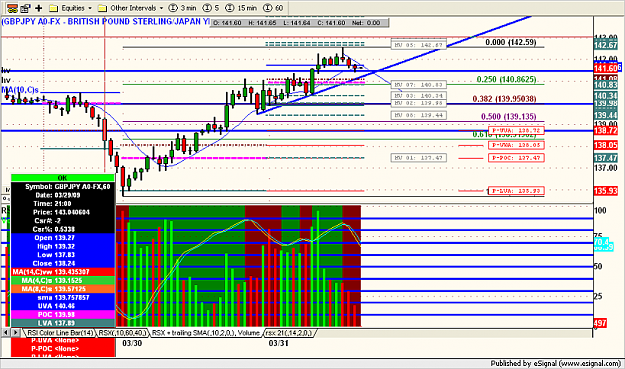625x369 pixels.
Task: Click the HV 01: 137.47 label box
Action: coord(419,158)
